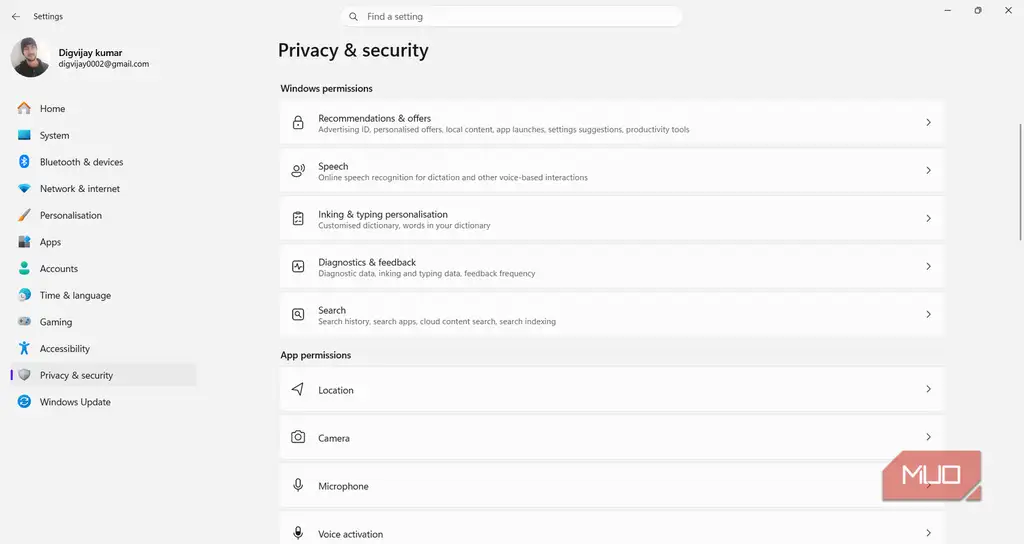
Task: Click the Speech recognition icon
Action: (298, 170)
